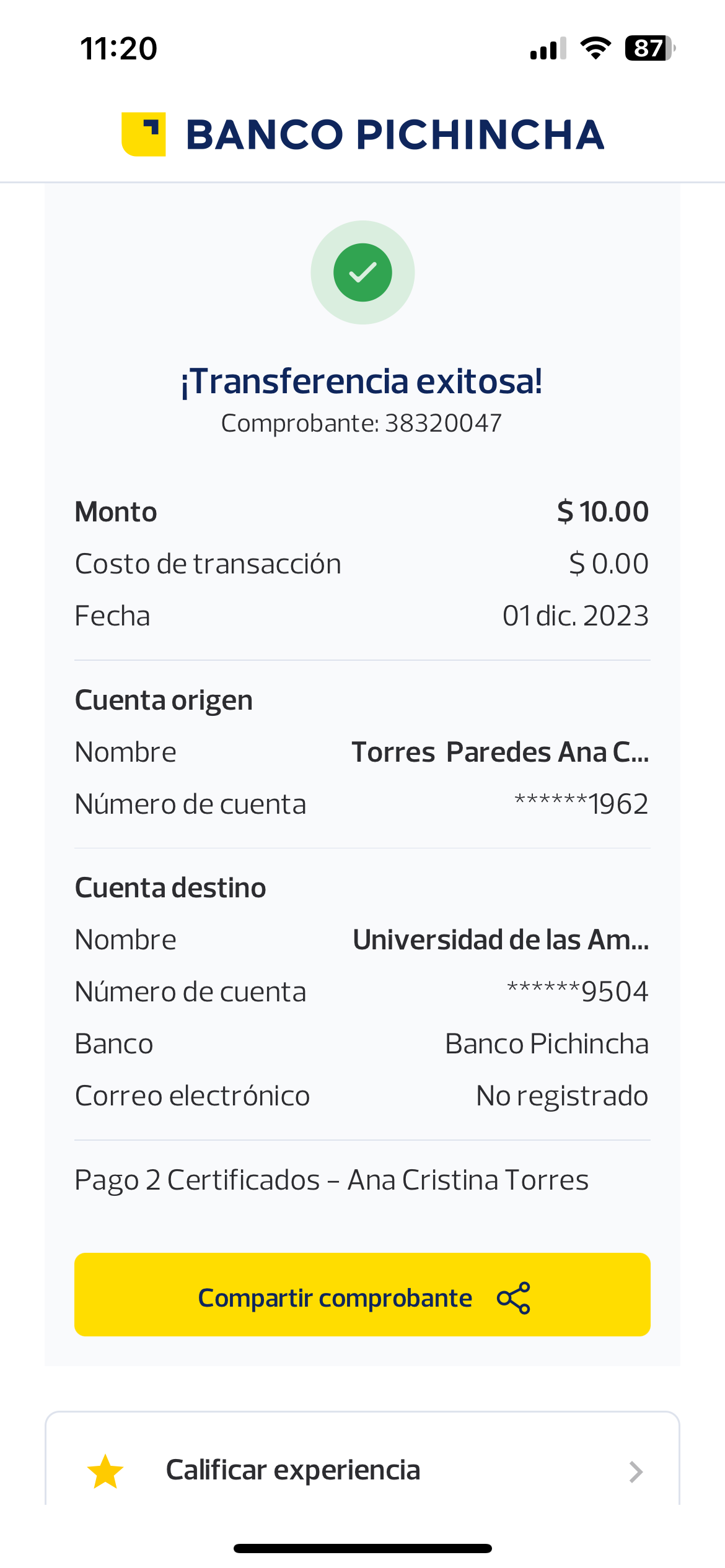Tap the yellow star icon
This screenshot has width=725, height=1568.
tap(105, 1471)
